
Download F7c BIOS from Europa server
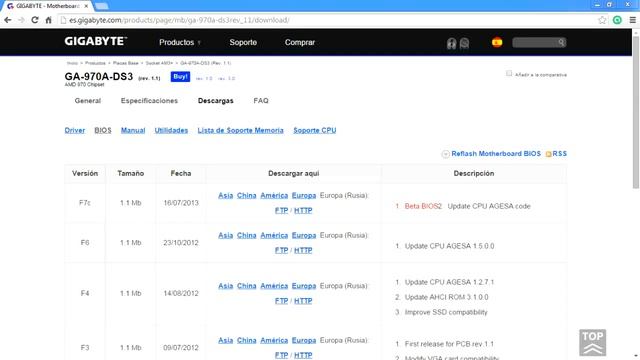[x=304, y=196]
